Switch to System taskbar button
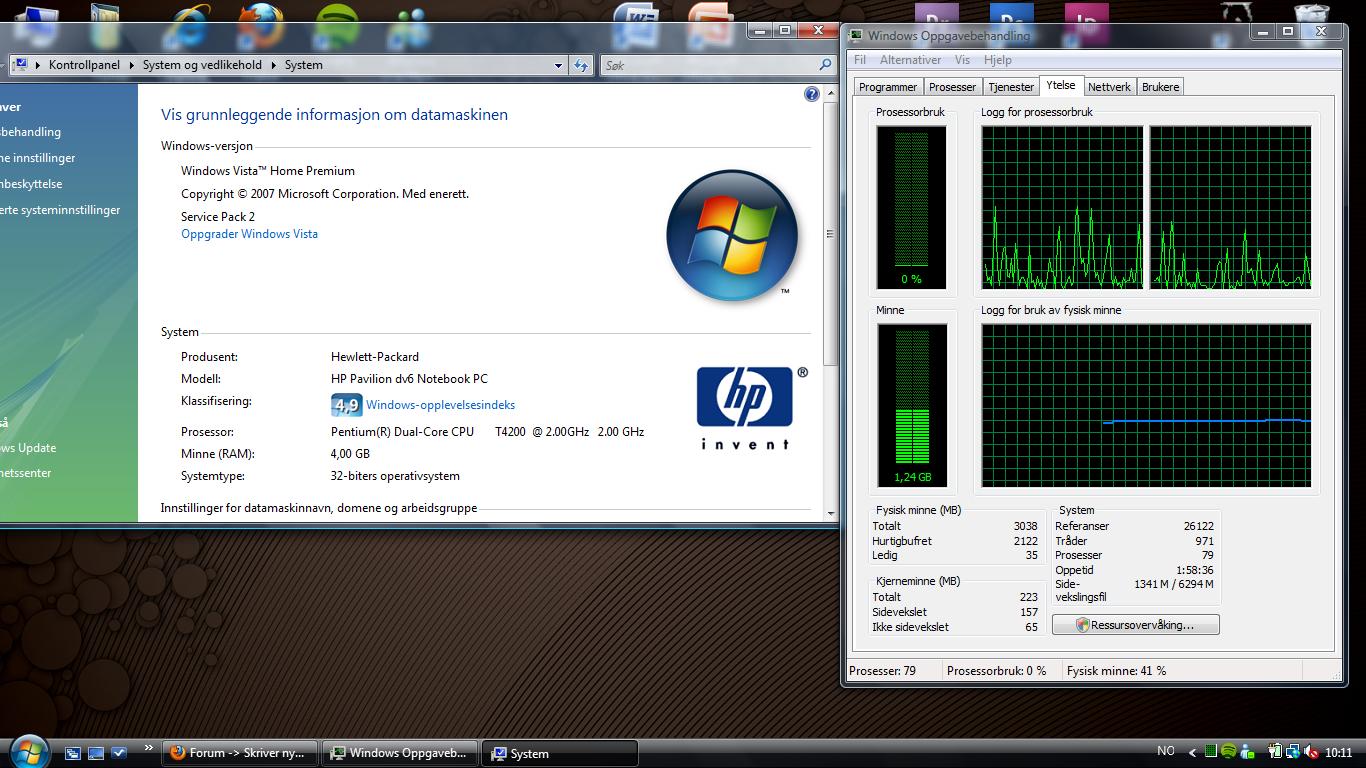The height and width of the screenshot is (768, 1366). [x=560, y=753]
